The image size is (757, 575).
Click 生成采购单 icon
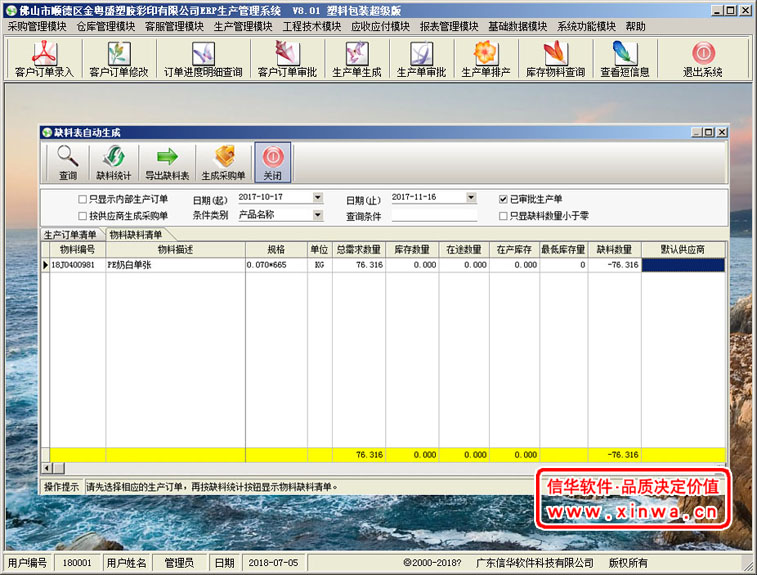coord(224,163)
